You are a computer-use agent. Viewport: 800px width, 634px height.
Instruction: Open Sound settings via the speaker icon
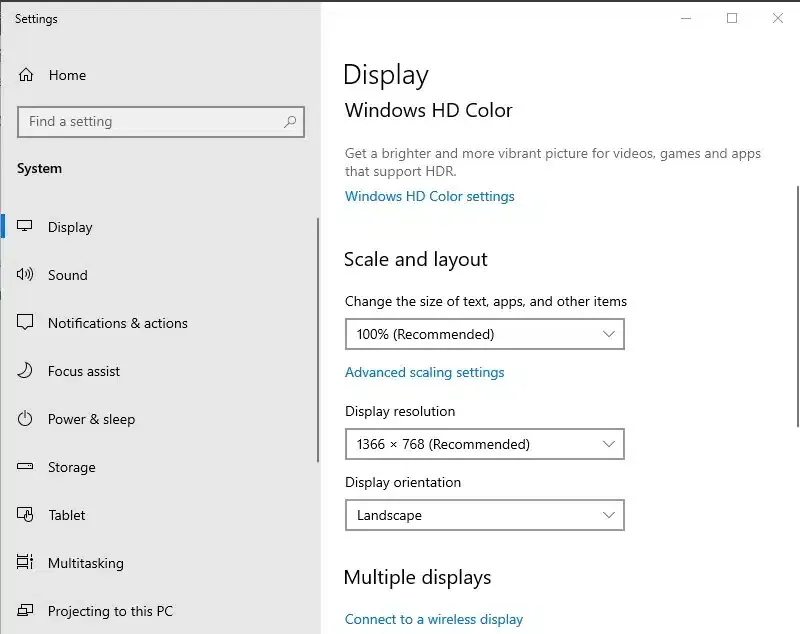[x=24, y=275]
